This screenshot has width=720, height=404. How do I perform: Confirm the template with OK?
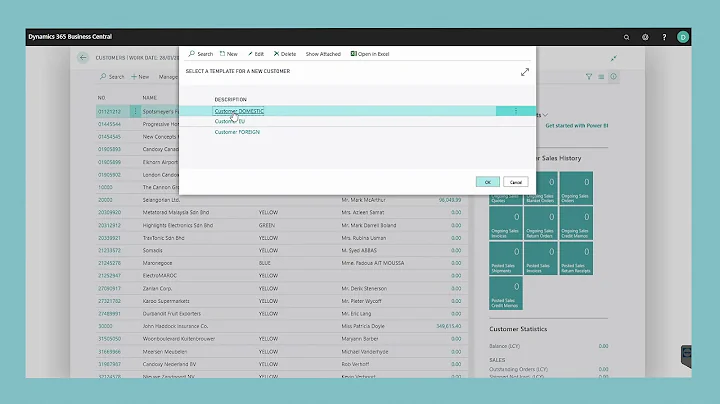coord(488,182)
